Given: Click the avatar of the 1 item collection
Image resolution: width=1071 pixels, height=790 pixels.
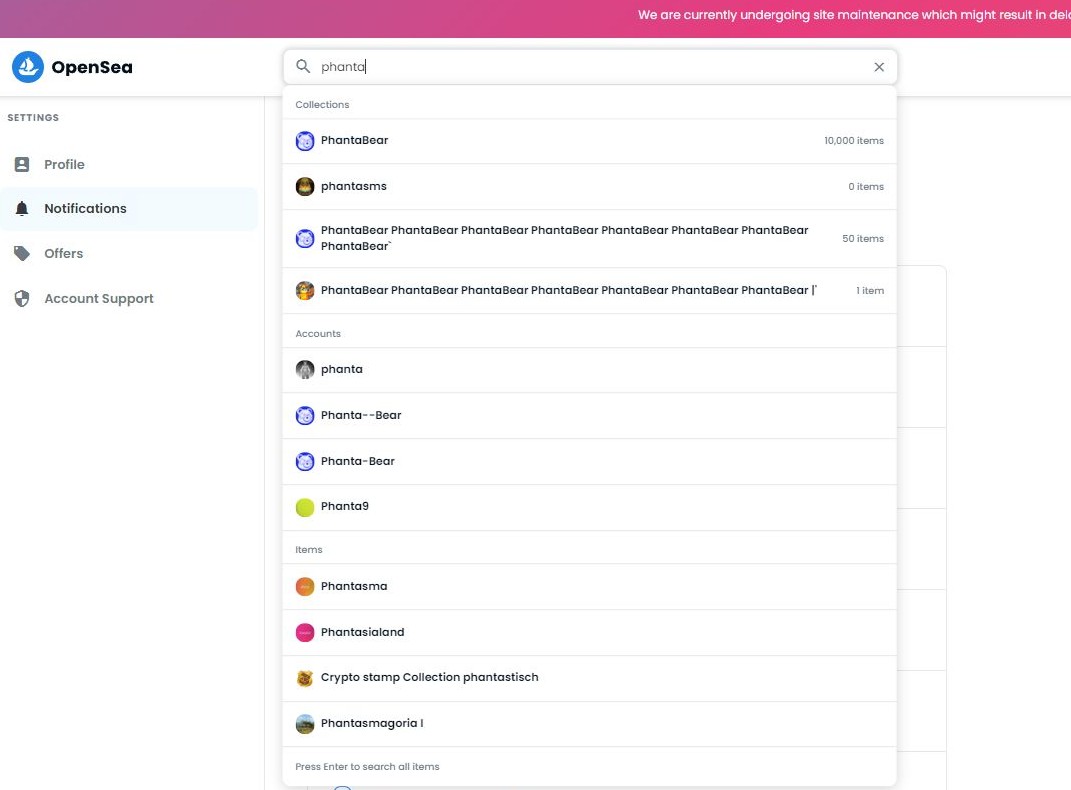Looking at the screenshot, I should point(305,290).
